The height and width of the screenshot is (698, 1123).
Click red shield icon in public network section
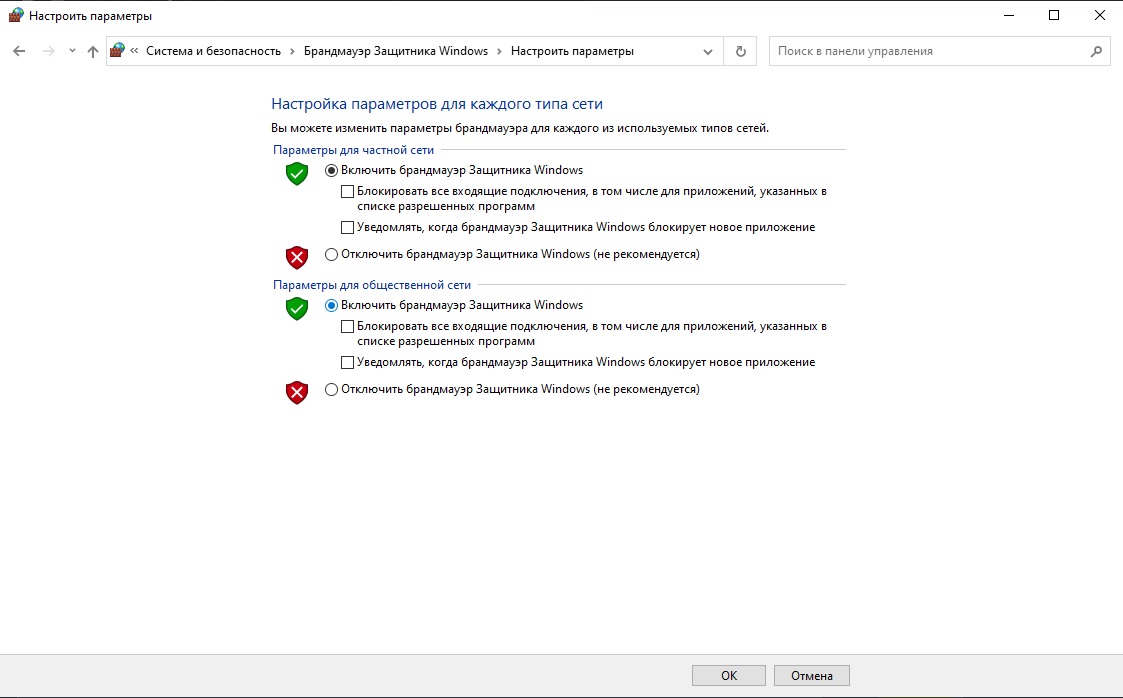297,393
